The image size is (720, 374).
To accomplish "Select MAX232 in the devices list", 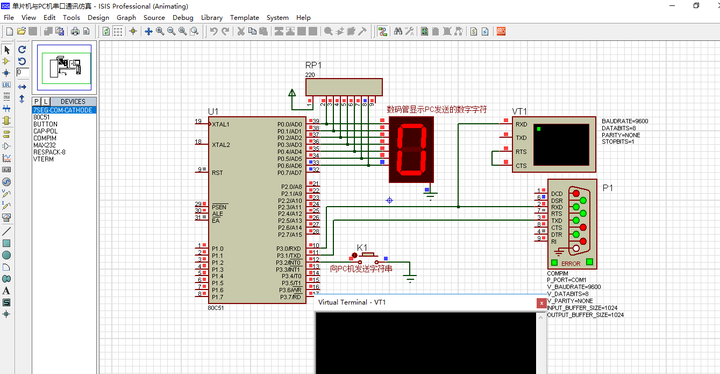I will tap(44, 145).
